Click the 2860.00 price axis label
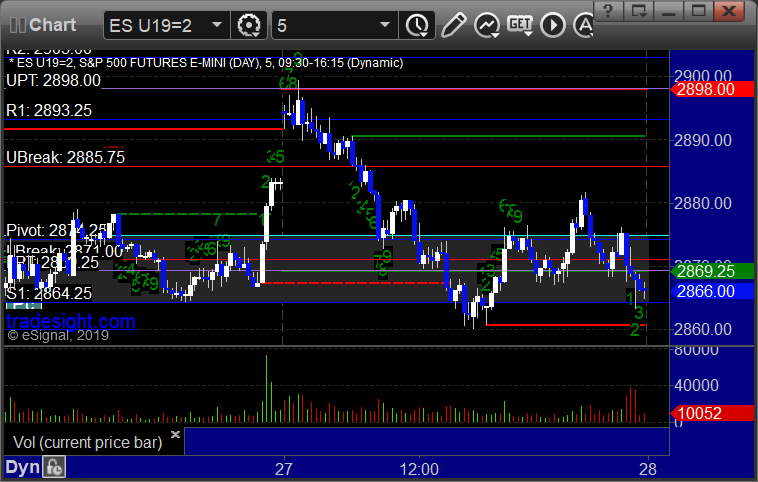This screenshot has height=482, width=758. point(702,329)
